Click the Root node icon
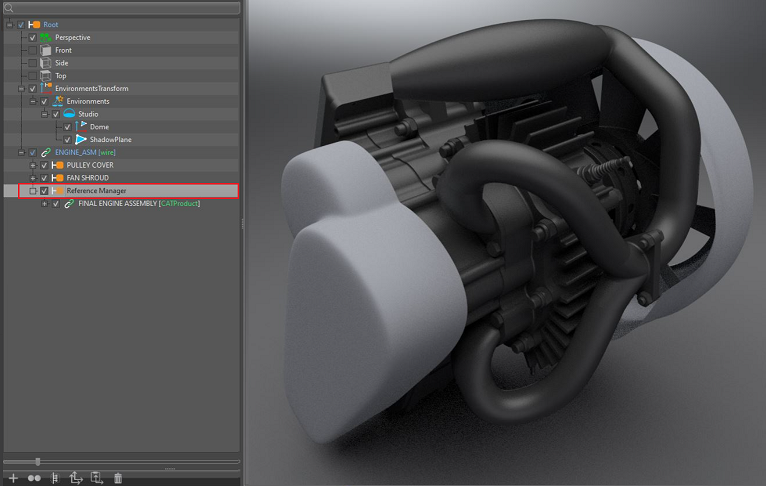This screenshot has height=486, width=766. click(34, 24)
